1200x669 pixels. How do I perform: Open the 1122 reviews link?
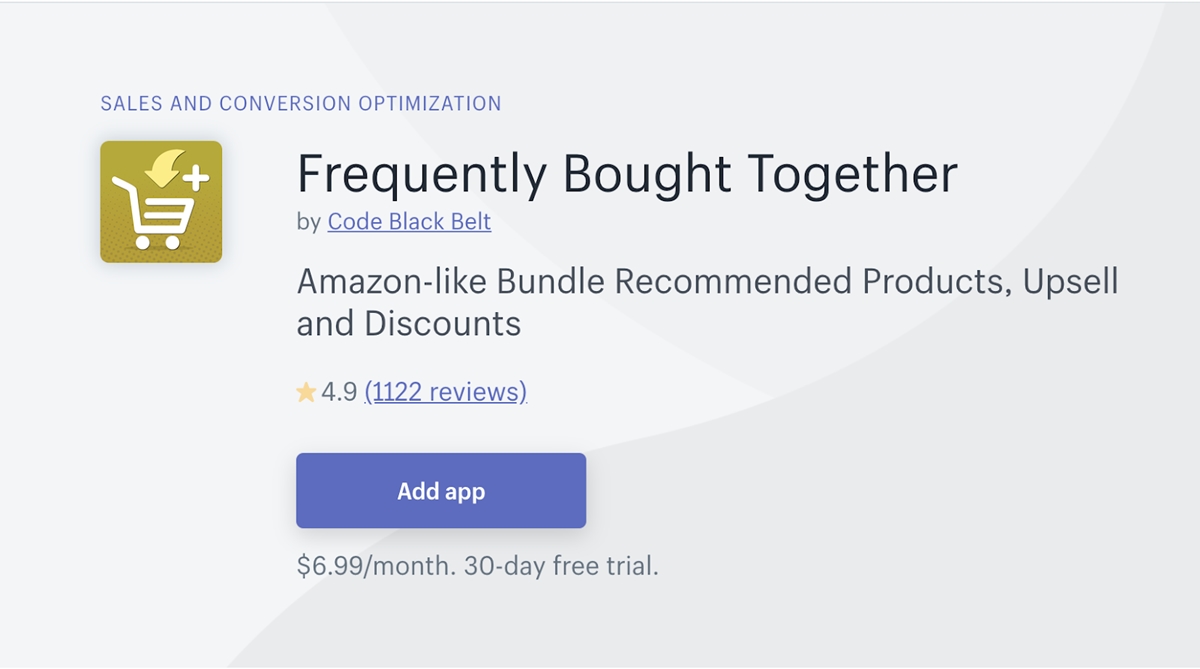coord(446,392)
